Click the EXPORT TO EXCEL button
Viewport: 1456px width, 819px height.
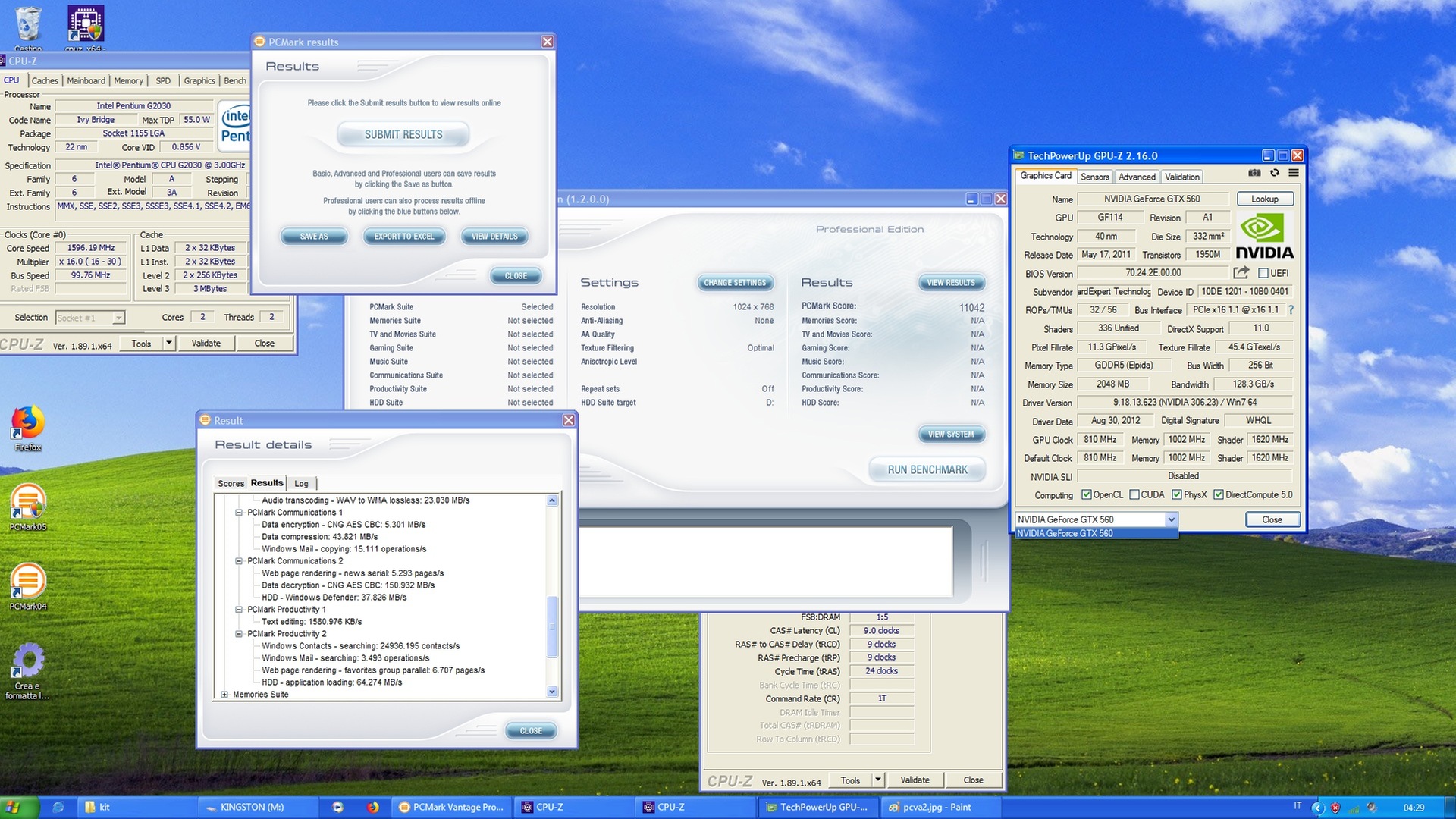tap(404, 237)
